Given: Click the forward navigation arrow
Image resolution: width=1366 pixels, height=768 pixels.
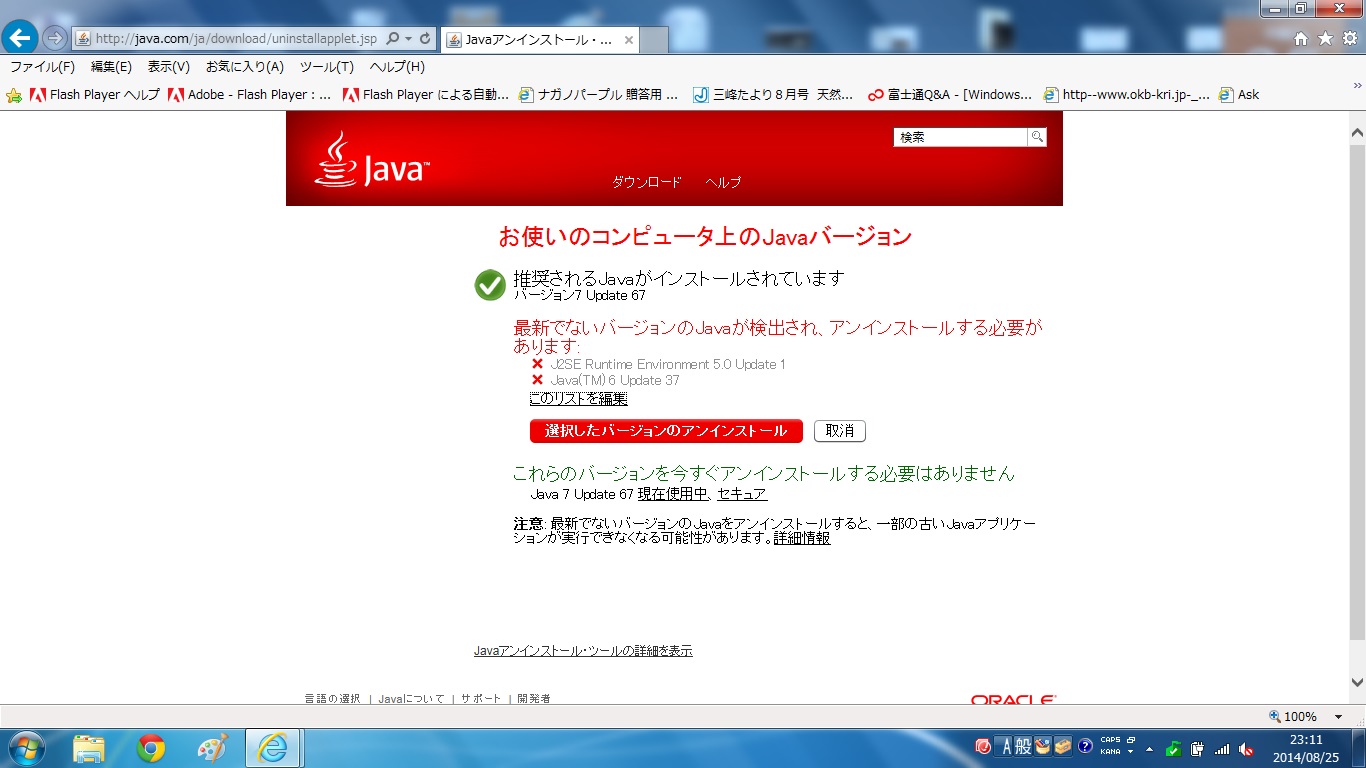Looking at the screenshot, I should (55, 38).
